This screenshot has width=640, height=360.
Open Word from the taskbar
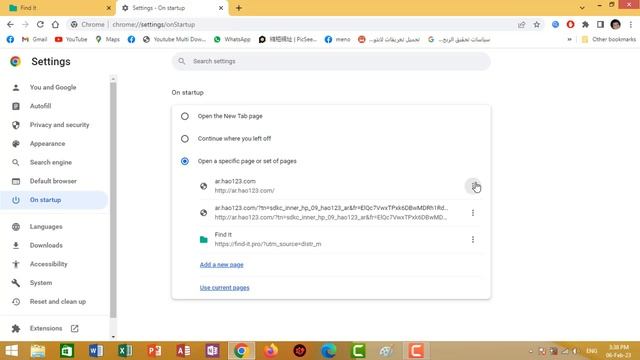click(96, 351)
